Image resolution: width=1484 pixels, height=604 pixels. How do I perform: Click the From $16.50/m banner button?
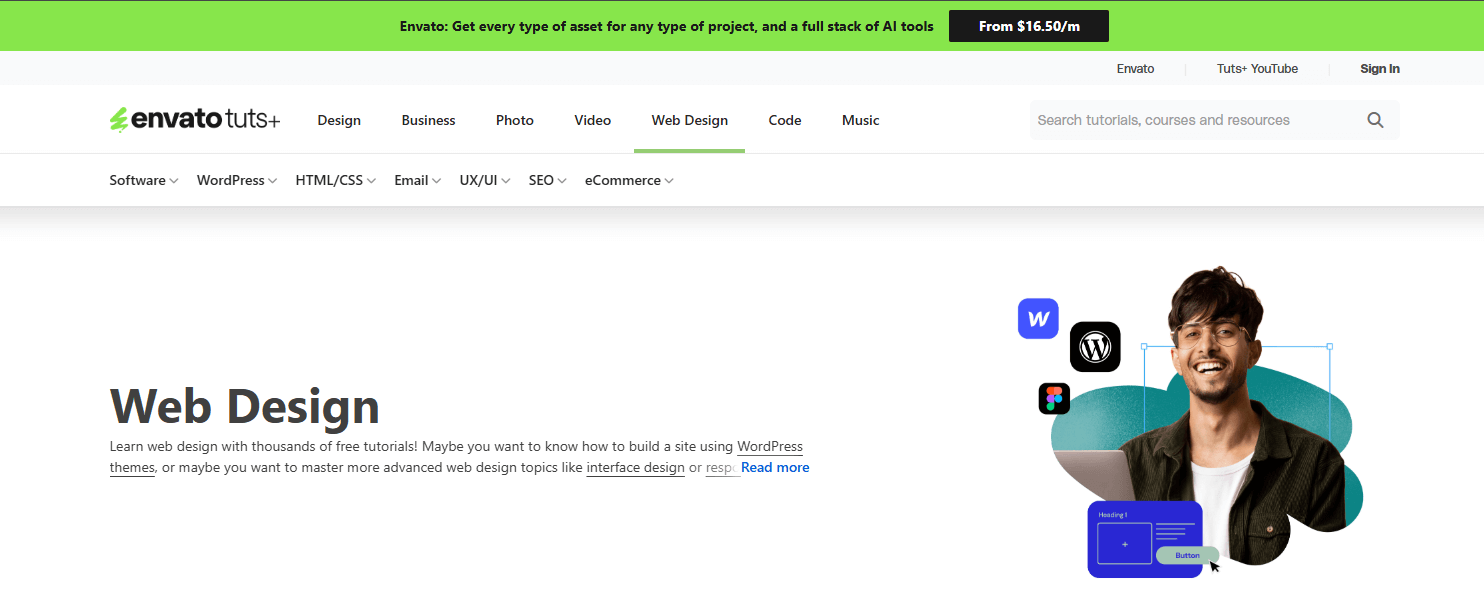coord(1028,25)
